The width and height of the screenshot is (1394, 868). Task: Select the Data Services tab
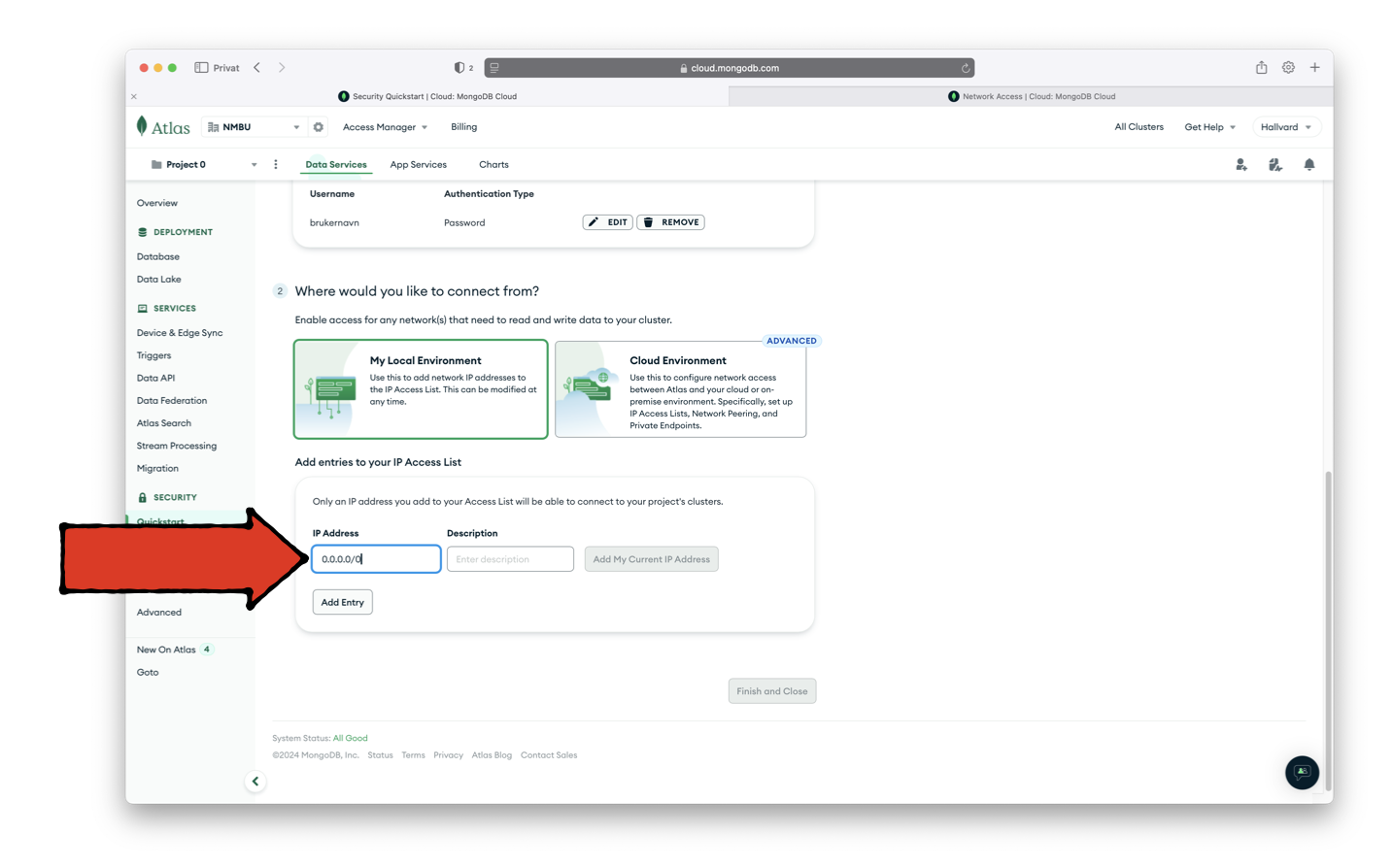(336, 165)
